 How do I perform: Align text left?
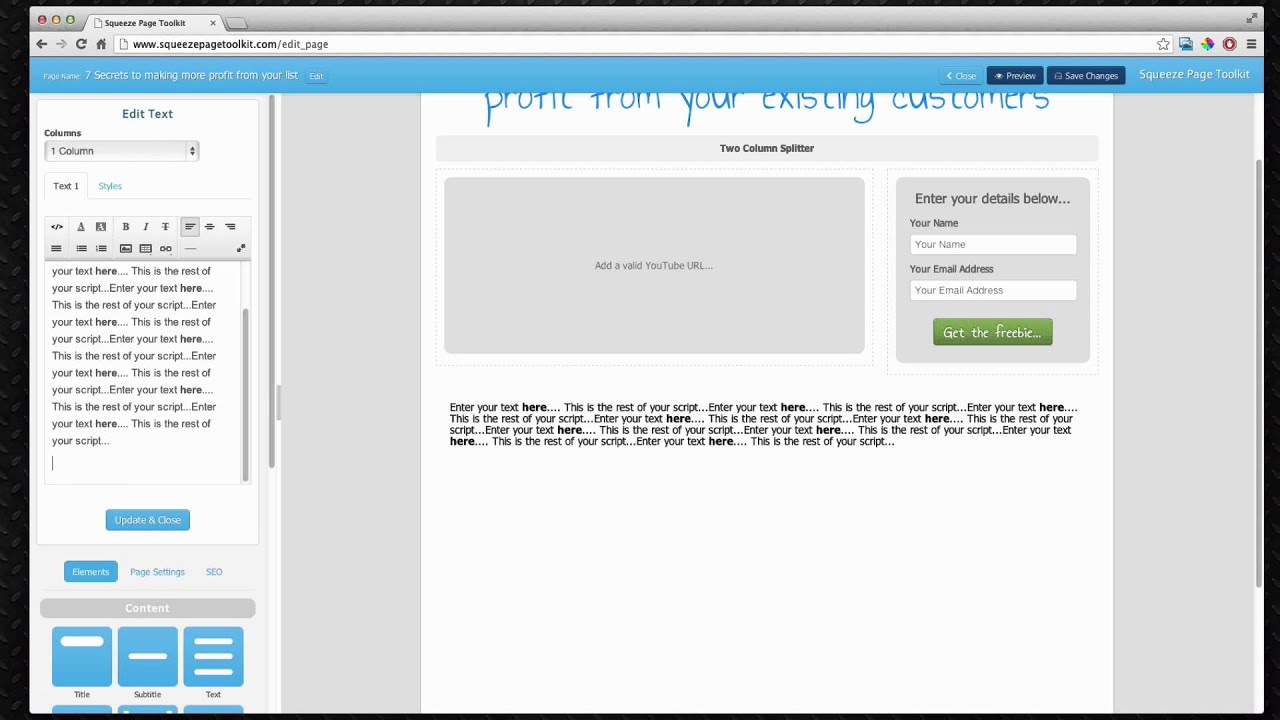190,227
